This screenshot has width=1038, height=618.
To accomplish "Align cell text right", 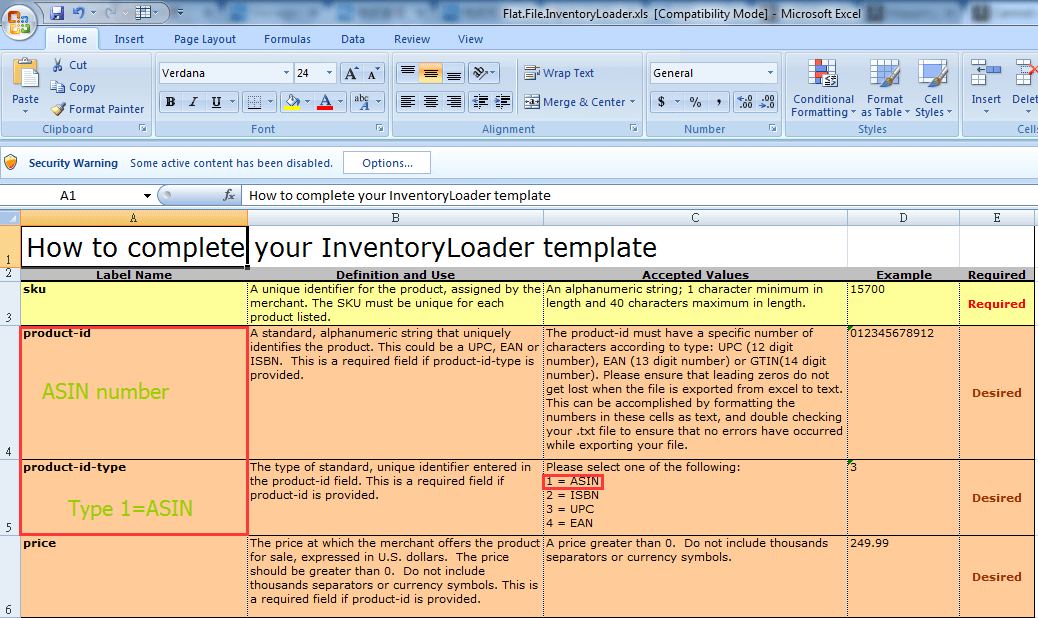I will [453, 102].
